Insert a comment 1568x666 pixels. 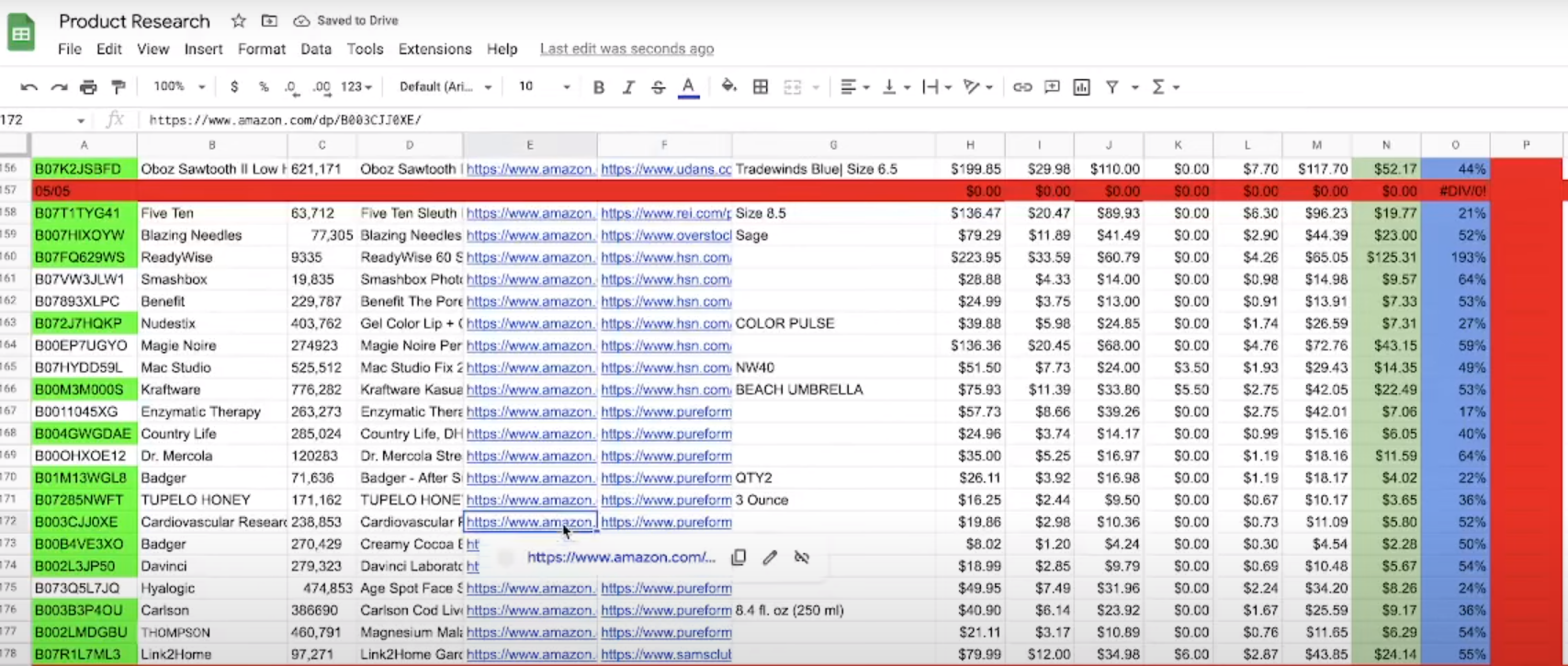coord(1052,87)
